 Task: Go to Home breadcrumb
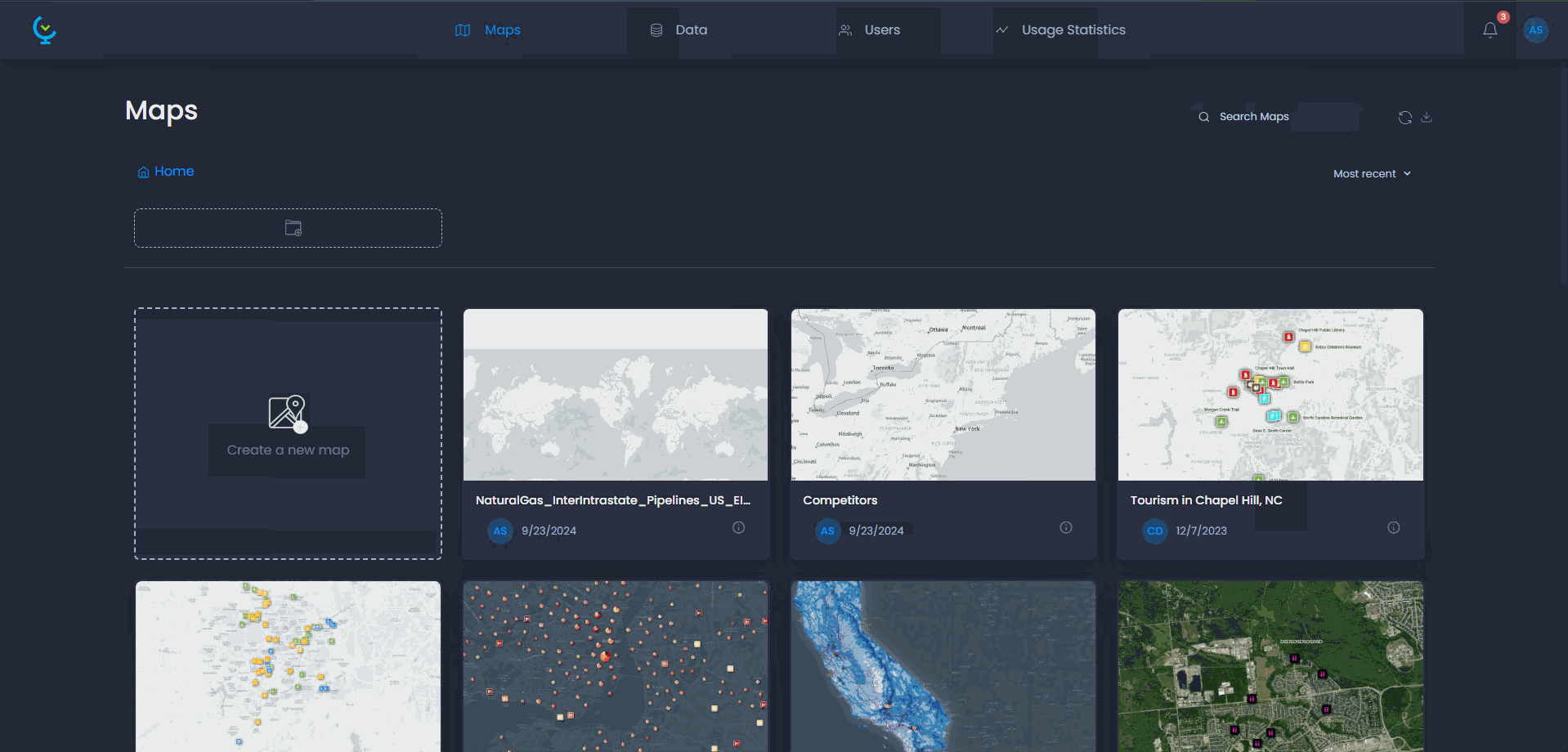click(x=166, y=172)
